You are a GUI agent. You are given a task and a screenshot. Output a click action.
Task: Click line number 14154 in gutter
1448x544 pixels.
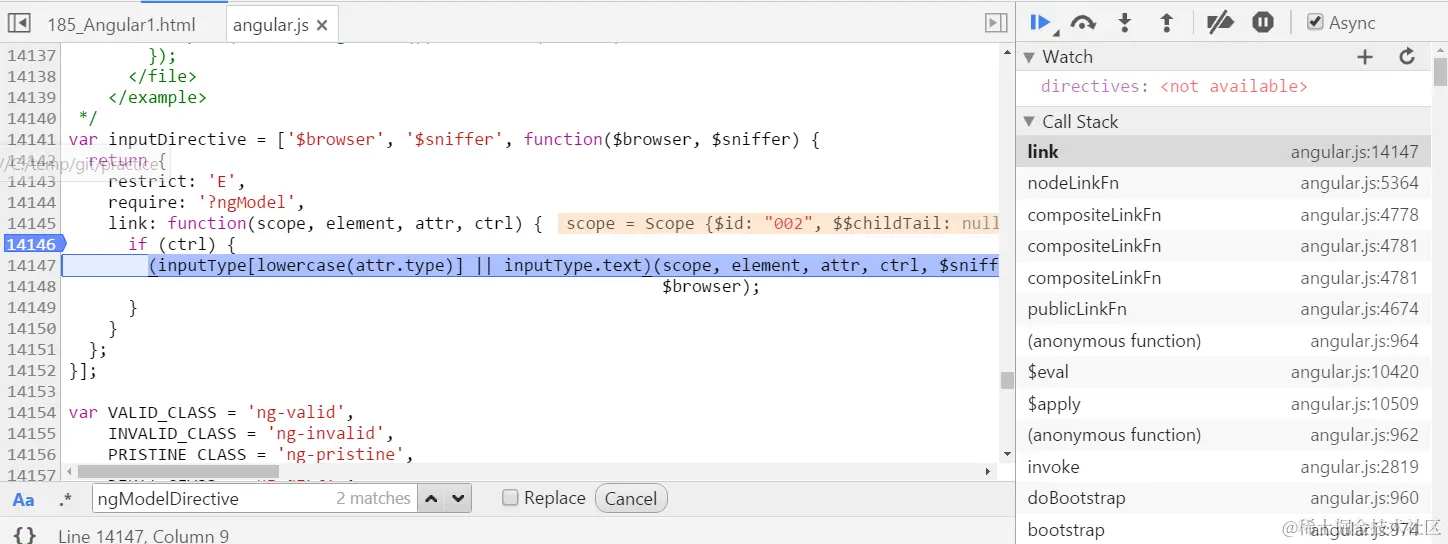31,412
